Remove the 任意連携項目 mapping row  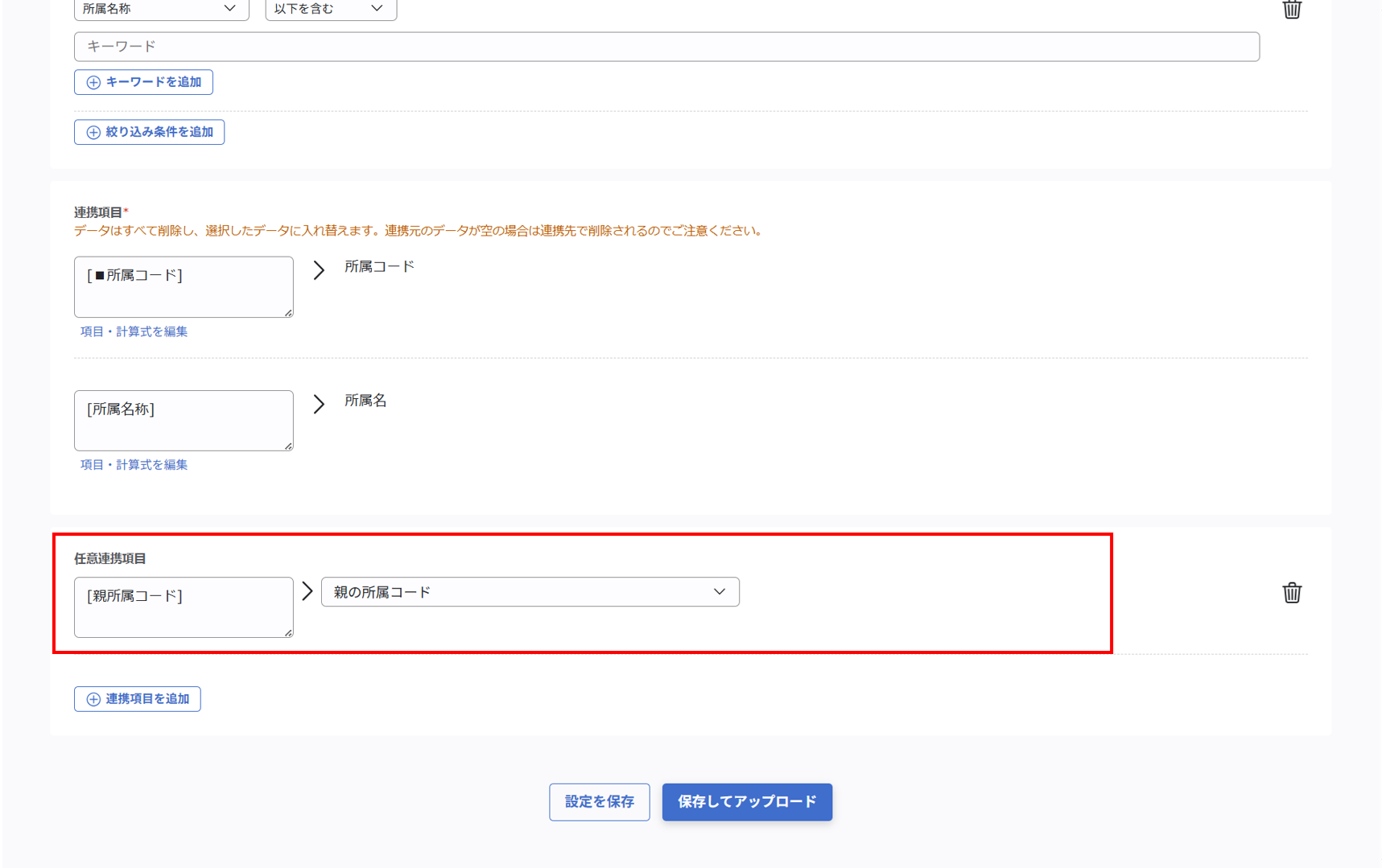tap(1292, 592)
